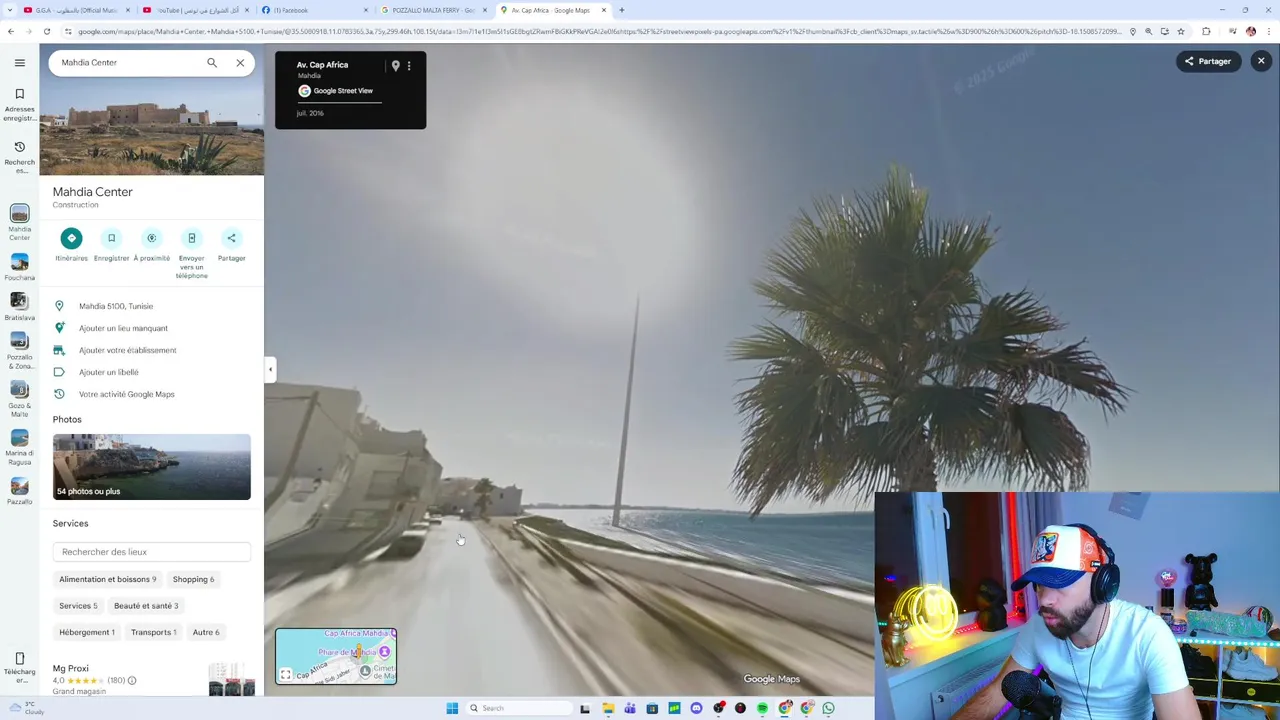The image size is (1280, 720).
Task: Select the Pozzallo & Zona recent place
Action: [19, 351]
